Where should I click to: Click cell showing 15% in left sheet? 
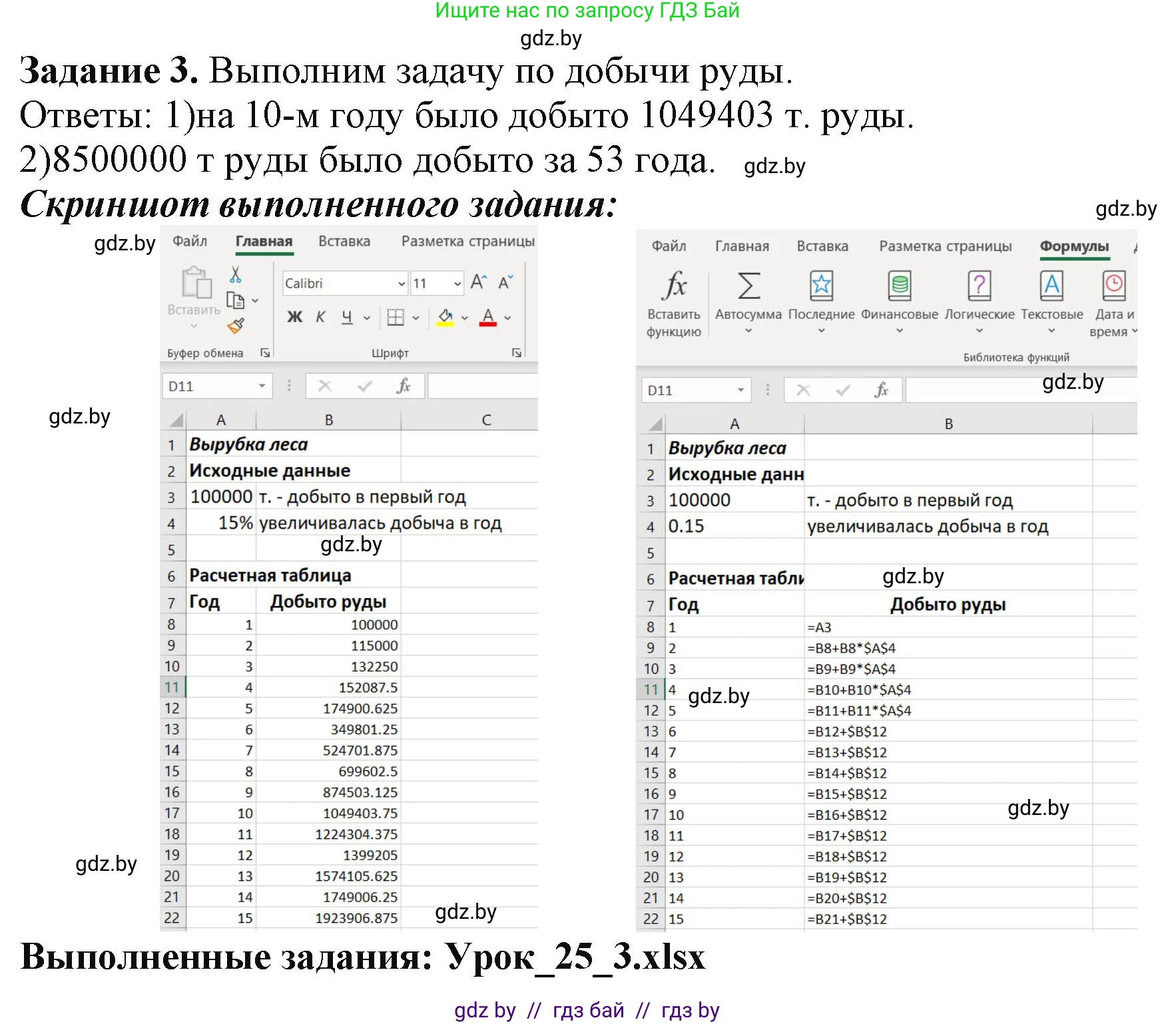[221, 523]
